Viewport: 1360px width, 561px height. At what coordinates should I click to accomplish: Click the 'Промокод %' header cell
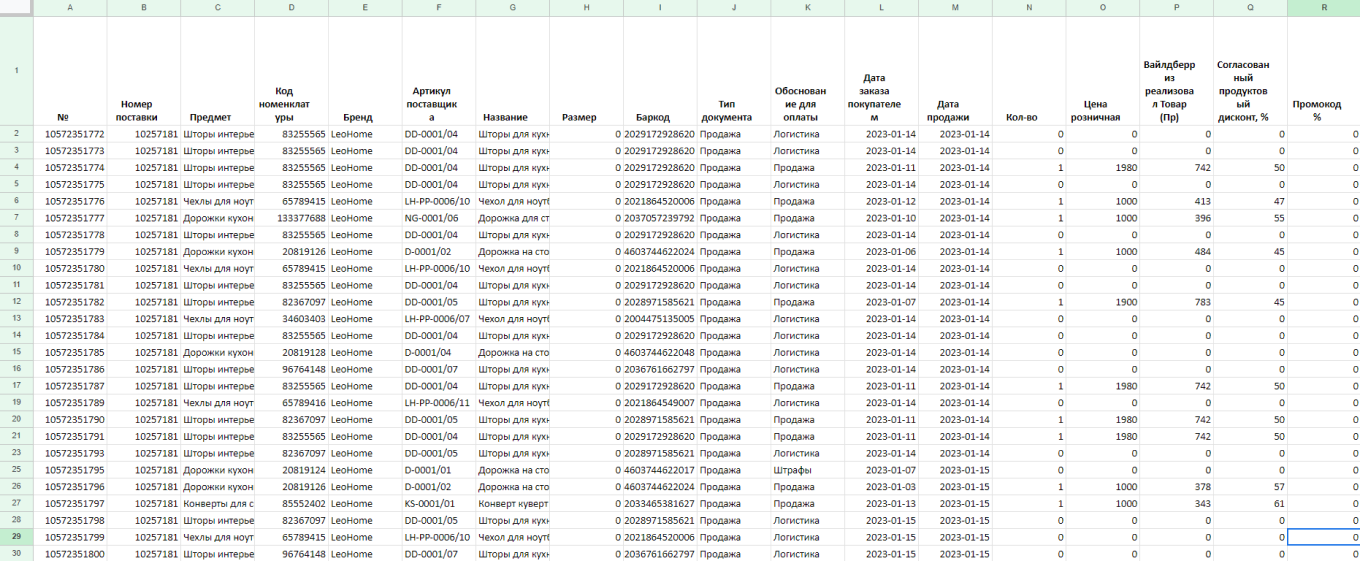pyautogui.click(x=1323, y=109)
